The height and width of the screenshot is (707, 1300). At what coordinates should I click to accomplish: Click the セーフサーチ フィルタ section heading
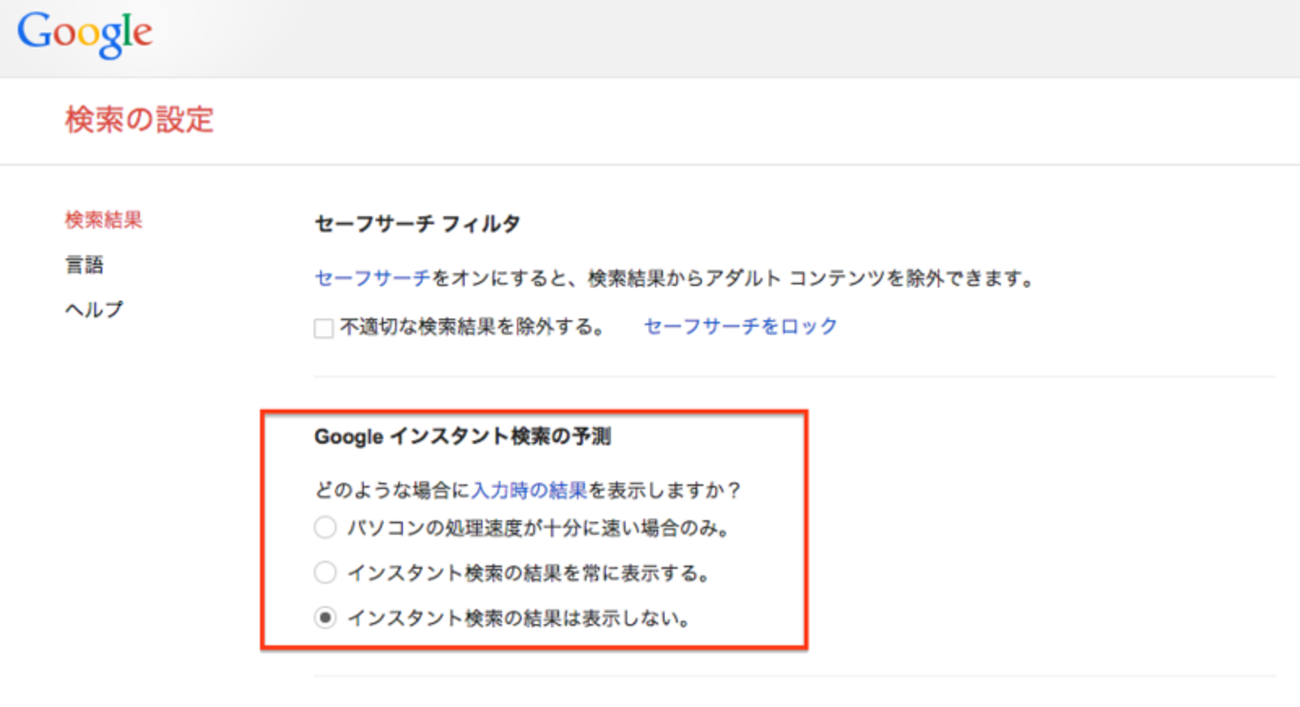(x=417, y=224)
